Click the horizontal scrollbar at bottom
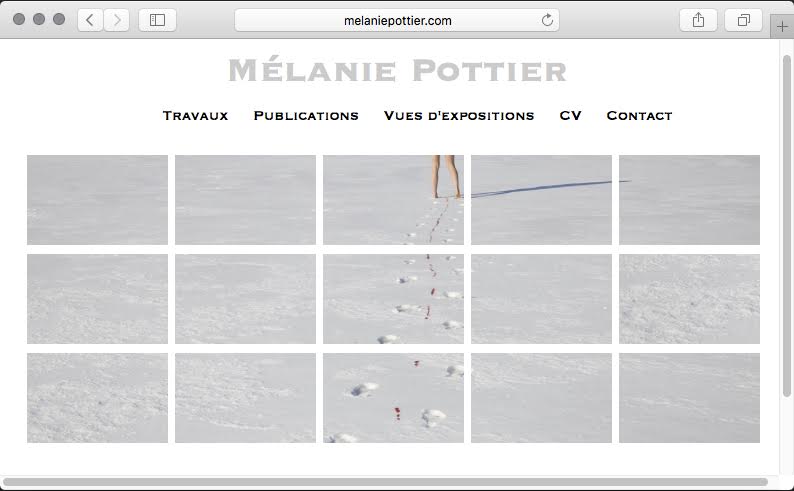 pyautogui.click(x=385, y=481)
